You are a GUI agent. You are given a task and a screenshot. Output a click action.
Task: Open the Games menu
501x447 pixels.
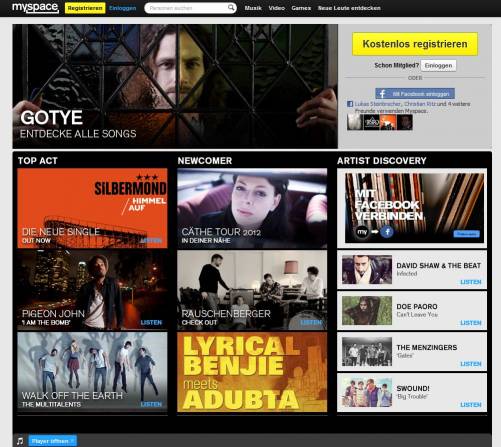point(301,8)
